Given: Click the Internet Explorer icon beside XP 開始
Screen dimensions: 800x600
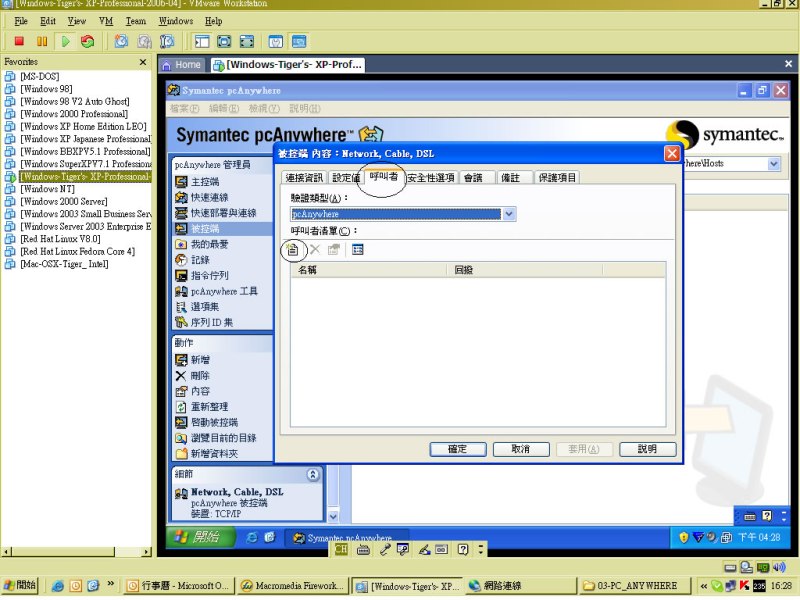Looking at the screenshot, I should tap(252, 537).
